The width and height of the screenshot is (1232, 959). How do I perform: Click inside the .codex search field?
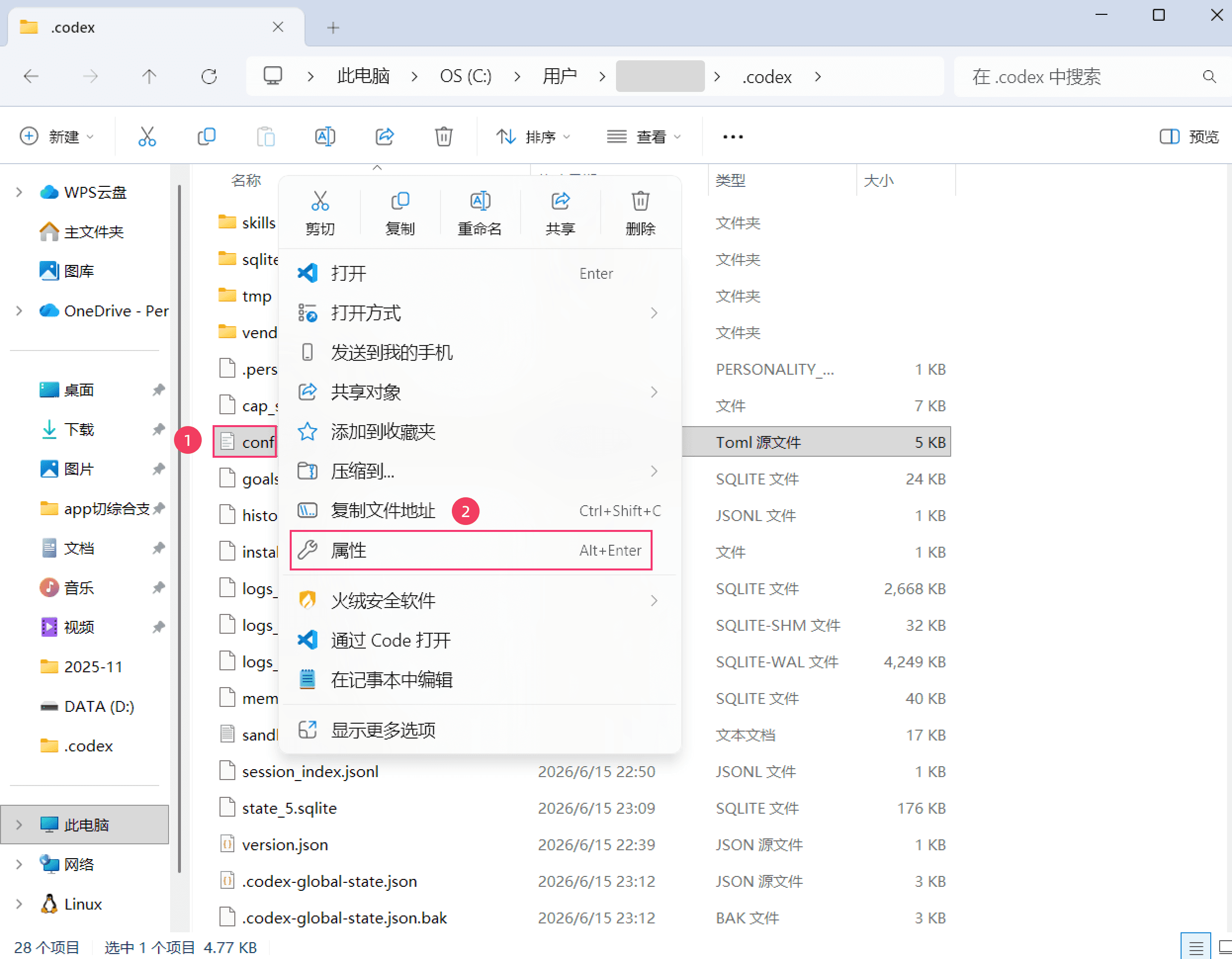pos(1083,76)
